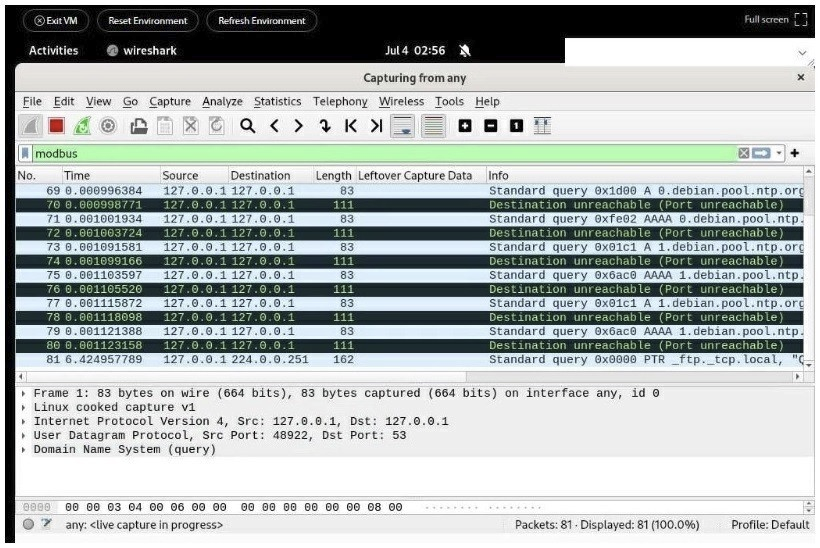Click the Refresh Environment button

coord(261,20)
